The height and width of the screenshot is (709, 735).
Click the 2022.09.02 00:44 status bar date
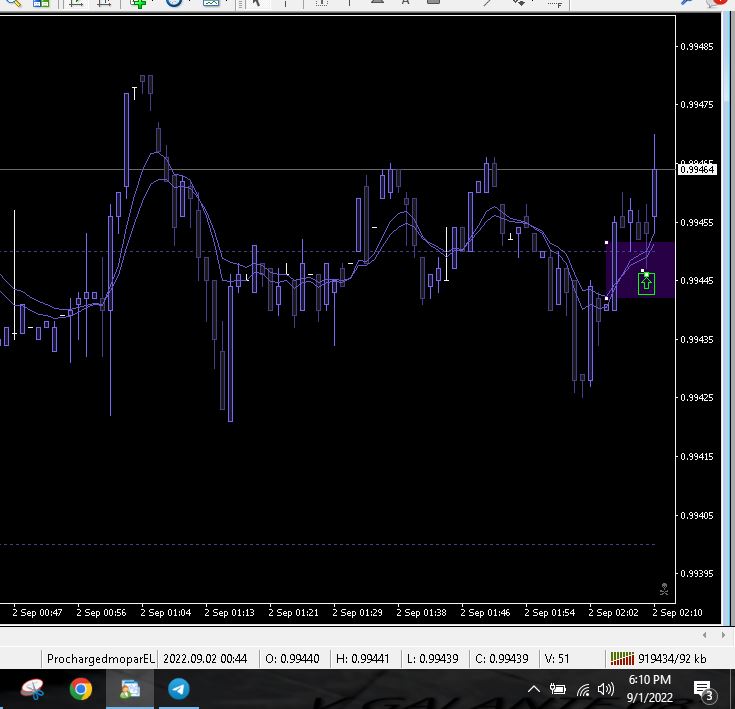coord(205,659)
